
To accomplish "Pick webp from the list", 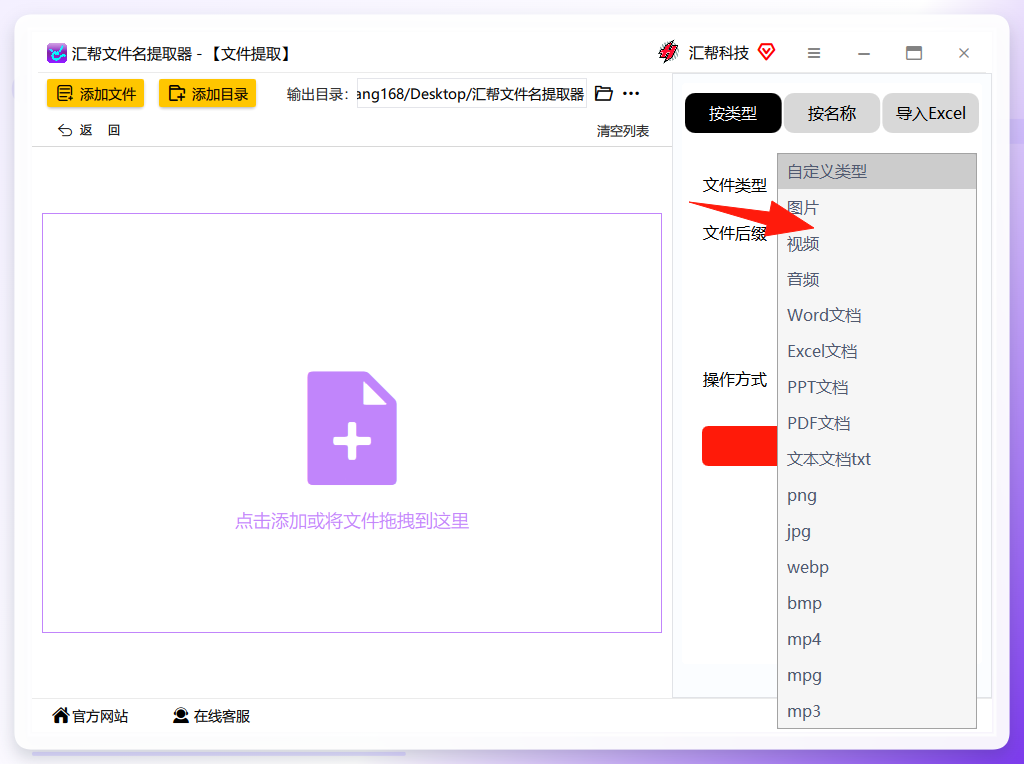I will tap(876, 567).
